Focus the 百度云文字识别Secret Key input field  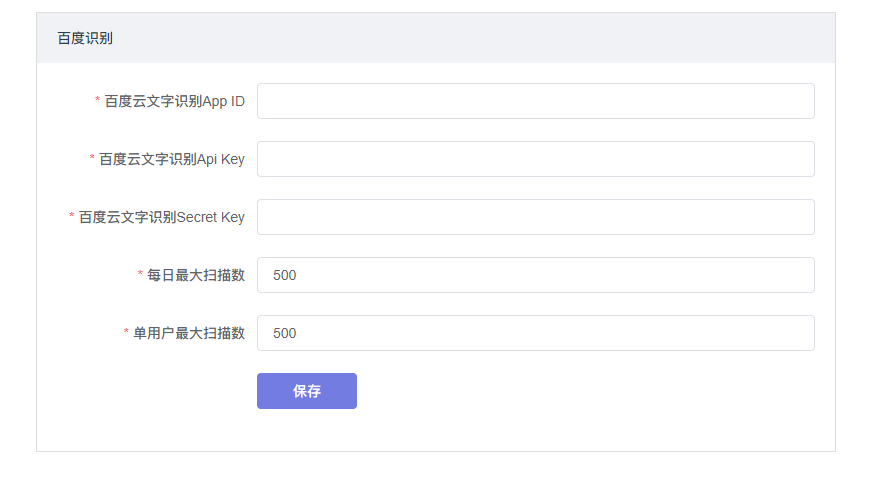[x=535, y=217]
